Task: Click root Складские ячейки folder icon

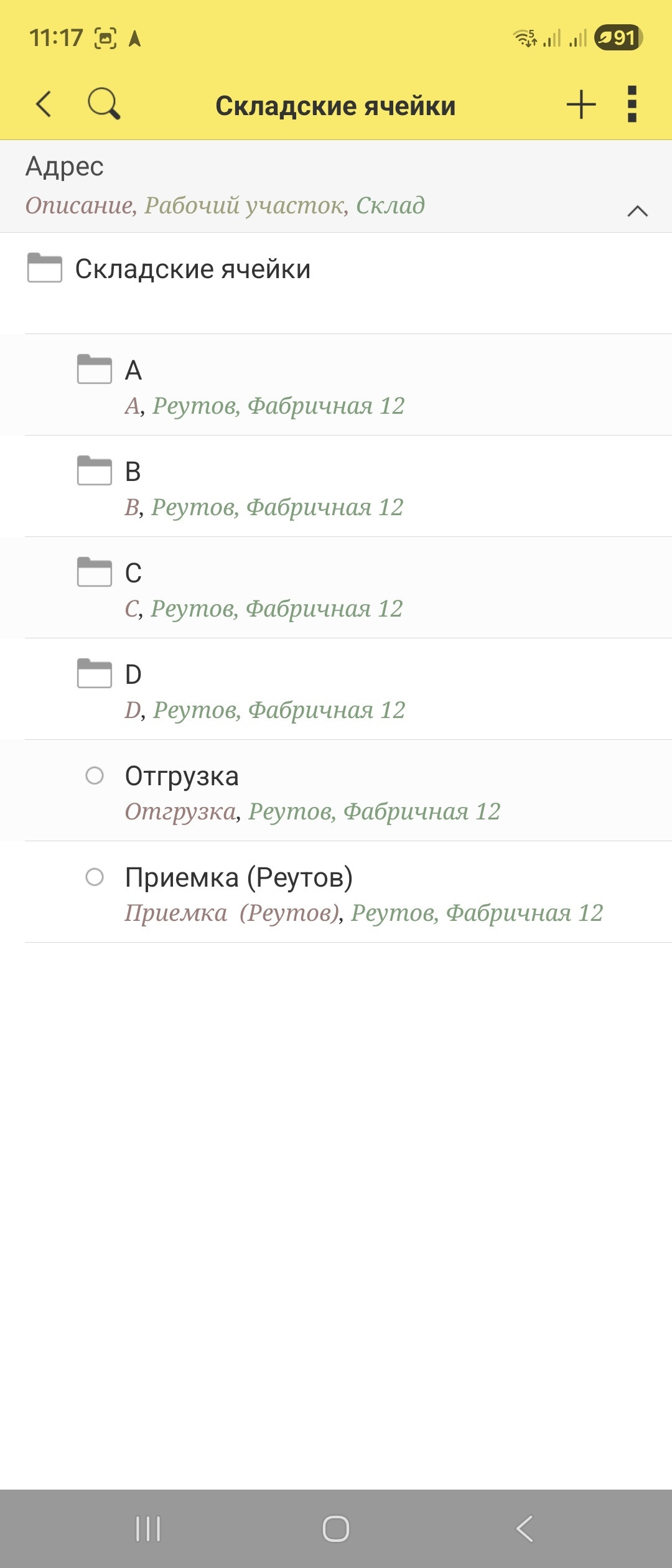Action: (x=45, y=268)
